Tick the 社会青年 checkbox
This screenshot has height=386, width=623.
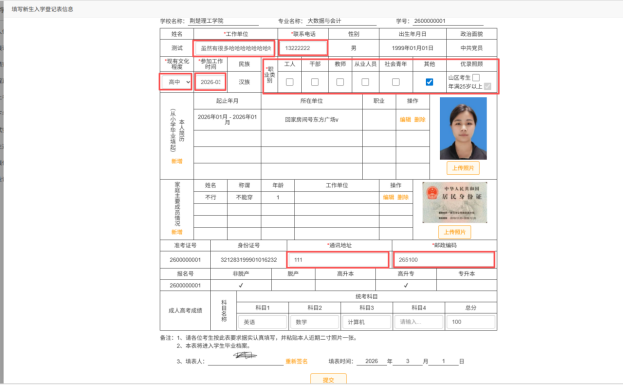point(396,82)
